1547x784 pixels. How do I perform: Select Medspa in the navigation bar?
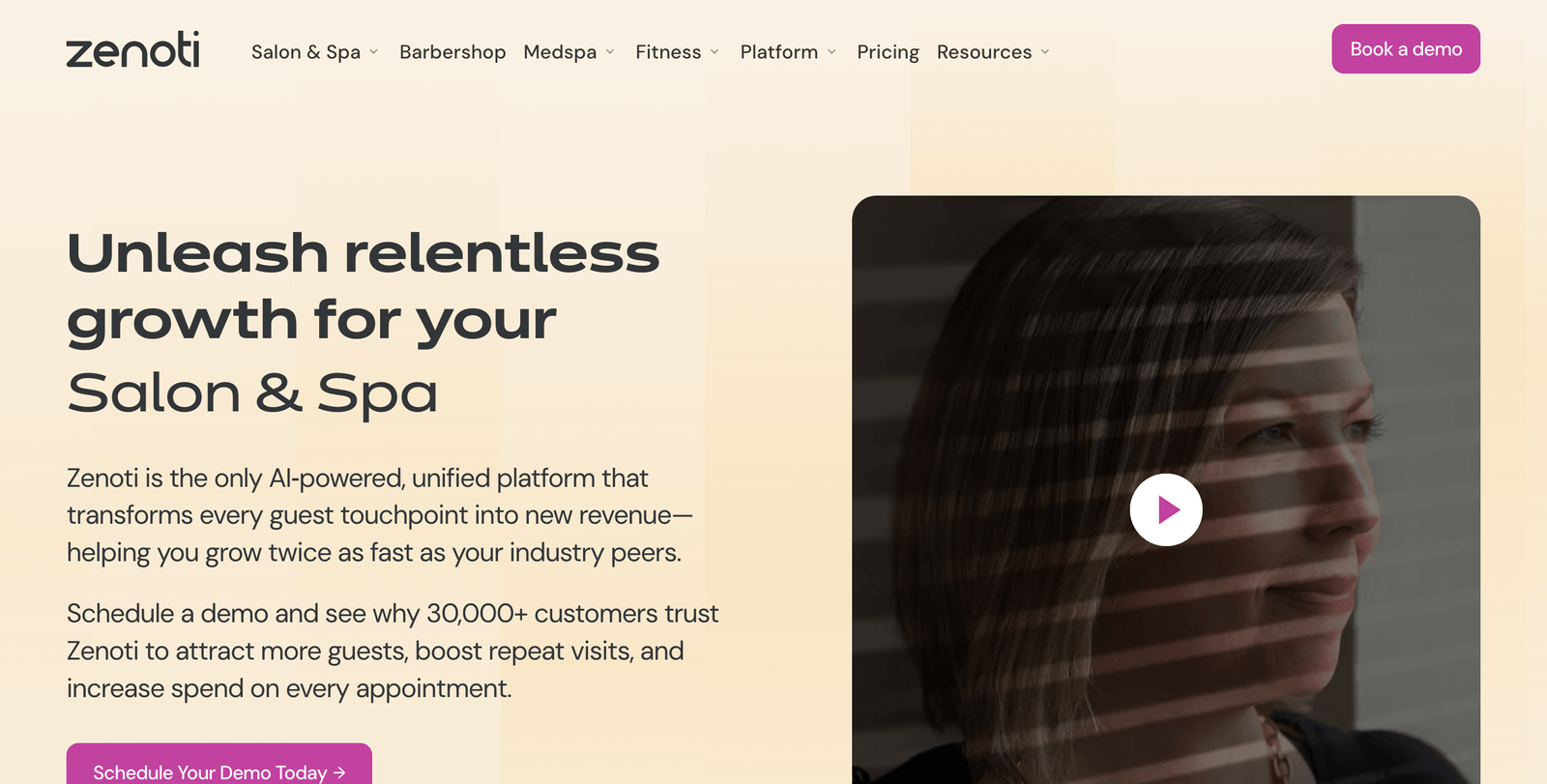coord(560,52)
